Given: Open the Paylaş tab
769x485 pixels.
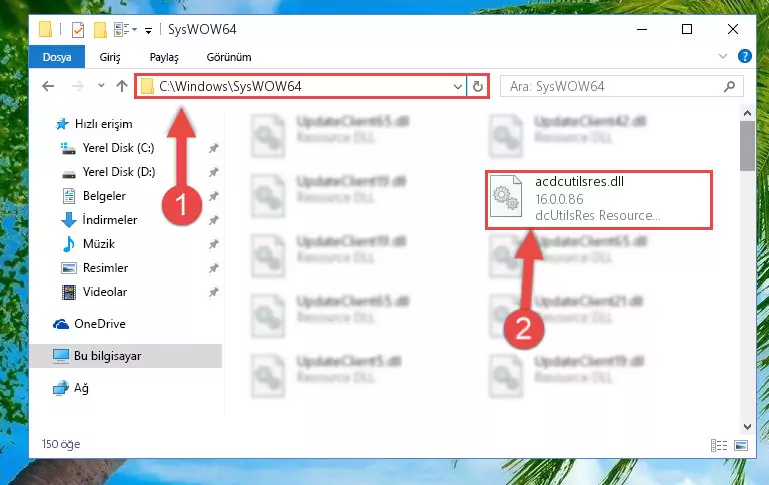Looking at the screenshot, I should (x=164, y=57).
